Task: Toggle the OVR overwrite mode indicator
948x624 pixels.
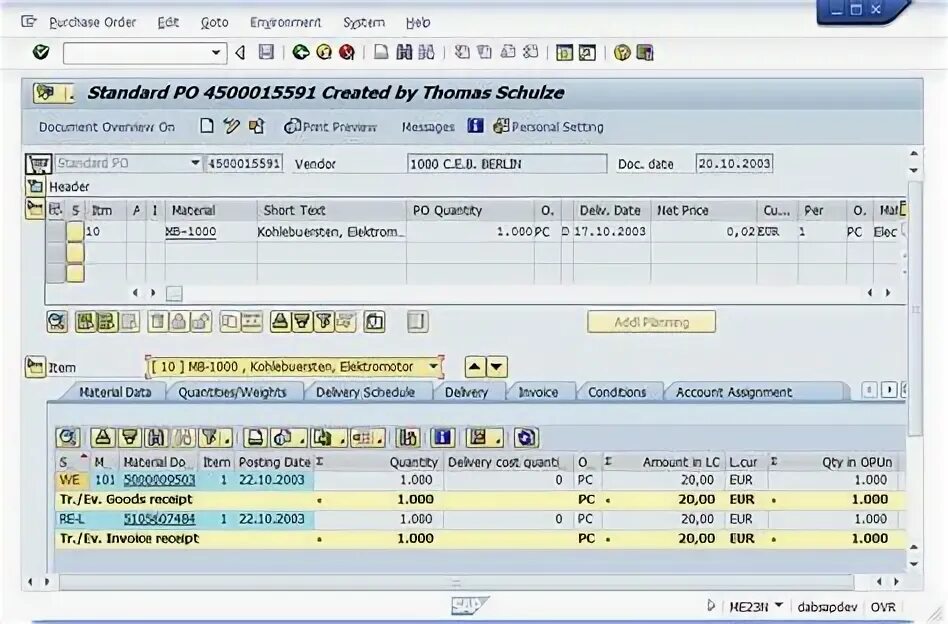Action: 883,607
